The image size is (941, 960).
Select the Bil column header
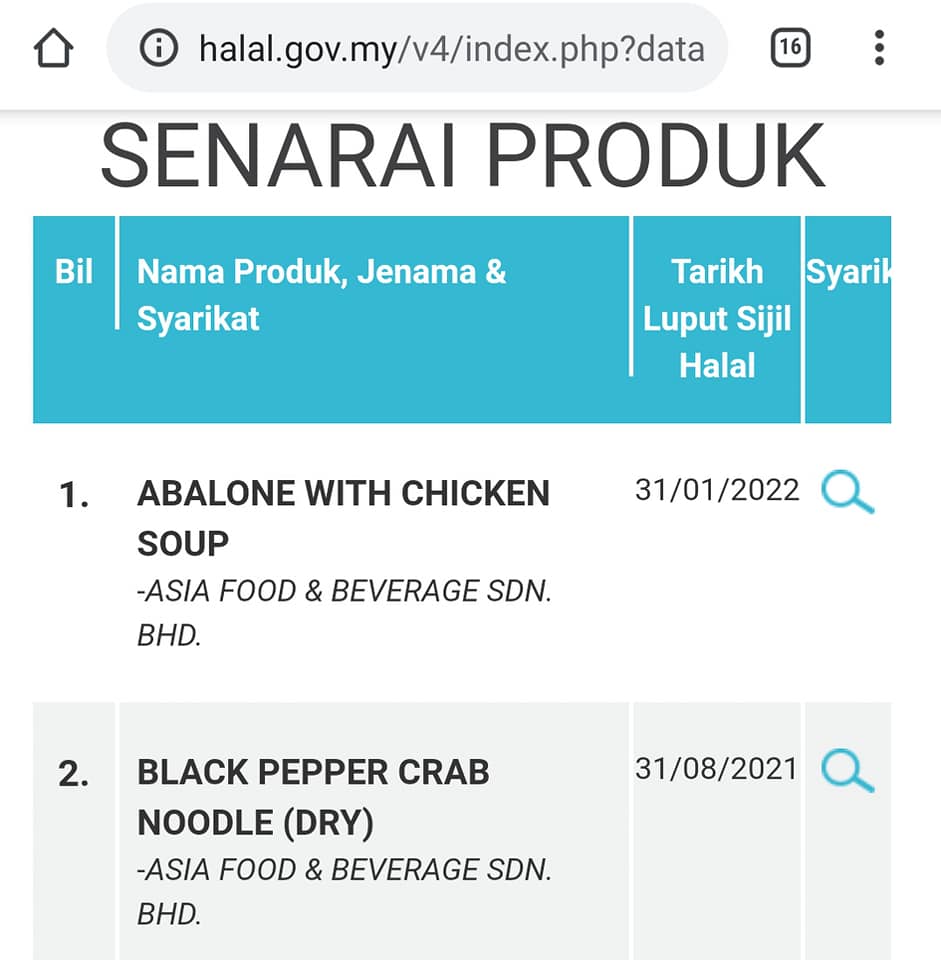(x=73, y=271)
